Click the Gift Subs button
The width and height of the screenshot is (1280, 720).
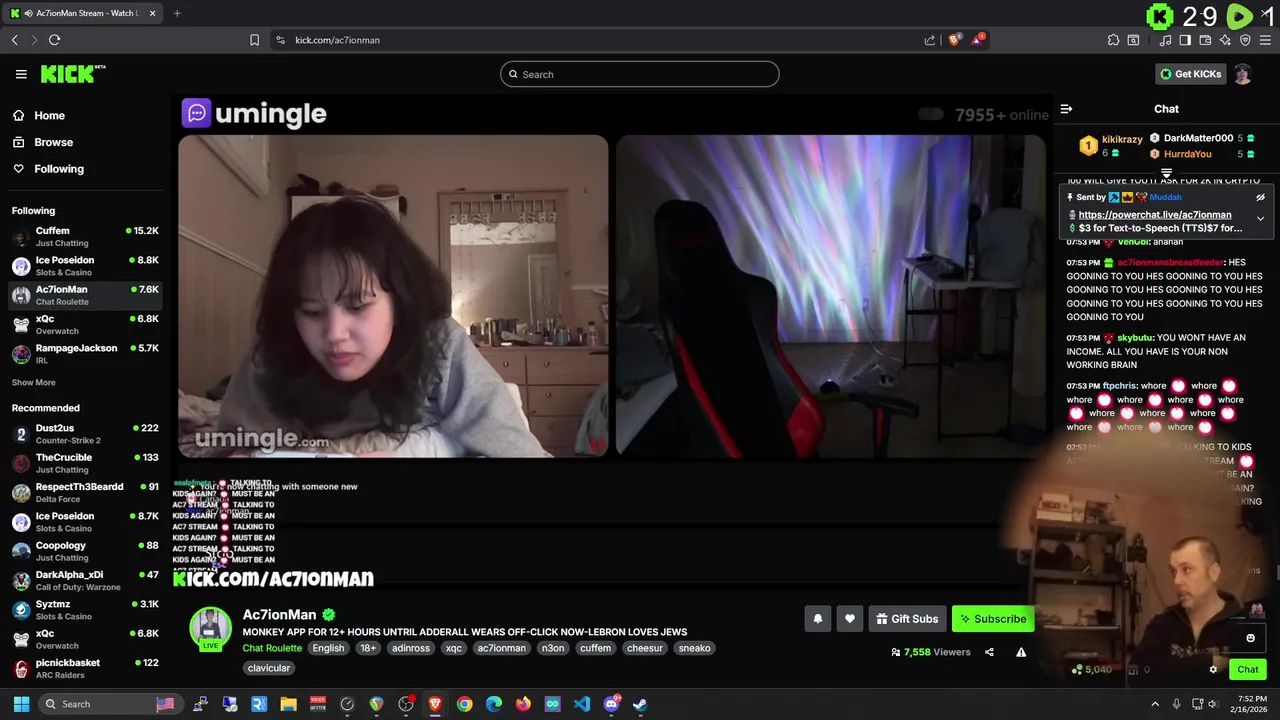click(907, 619)
